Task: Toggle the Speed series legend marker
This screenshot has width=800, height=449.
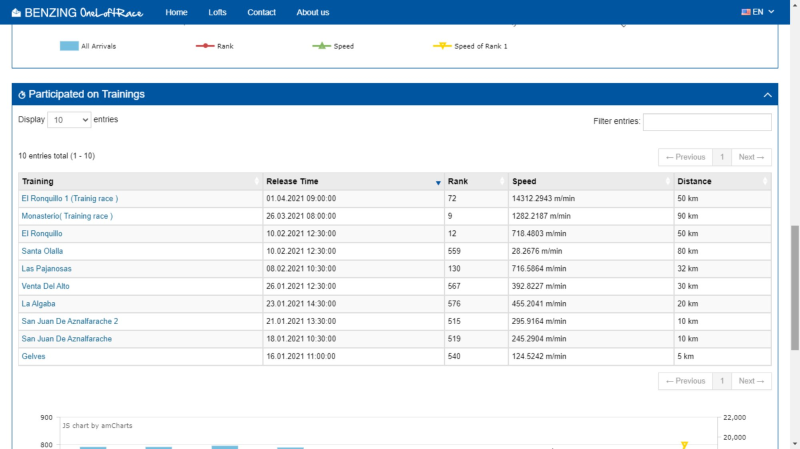Action: [x=320, y=46]
